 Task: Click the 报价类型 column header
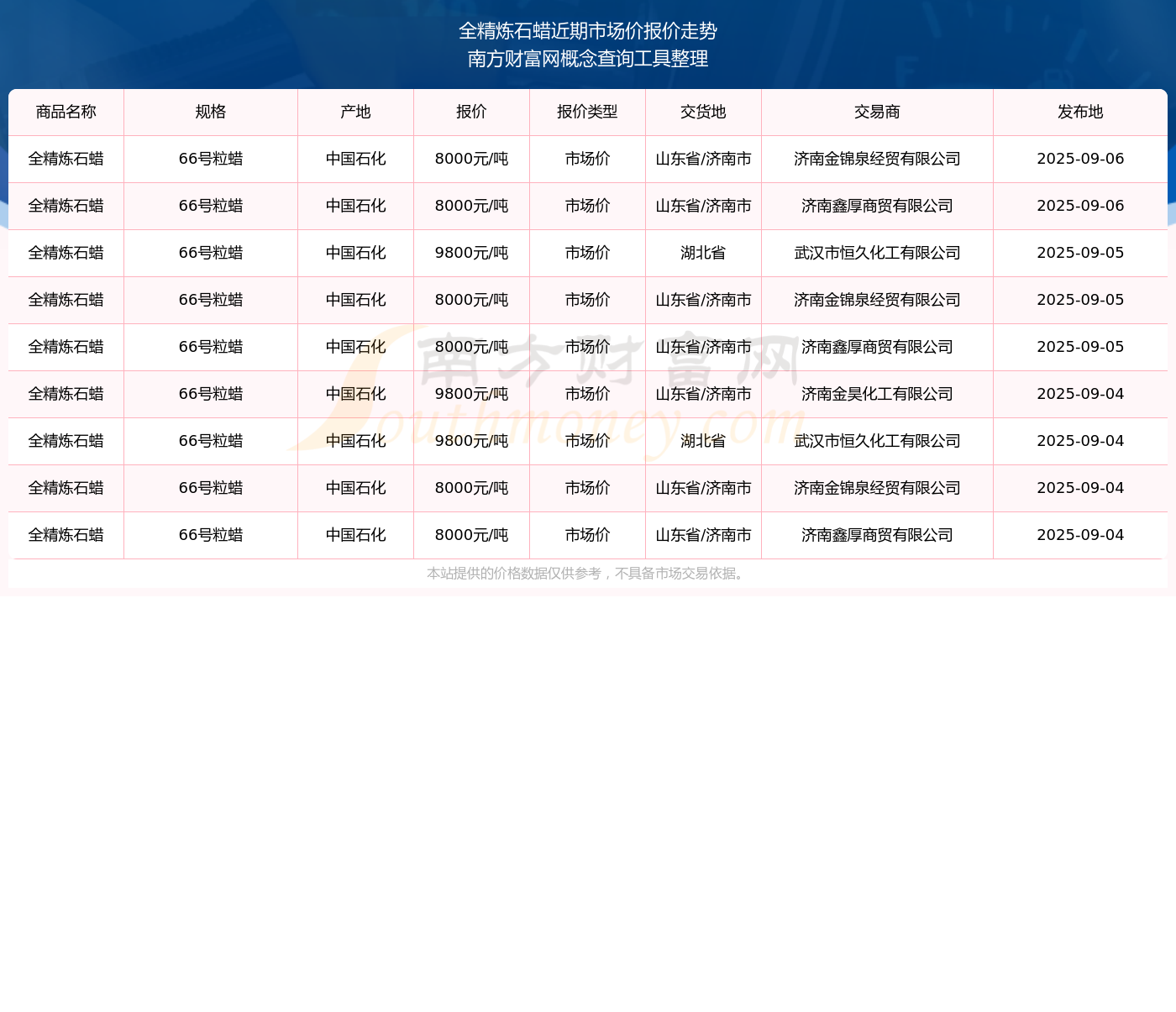click(588, 112)
